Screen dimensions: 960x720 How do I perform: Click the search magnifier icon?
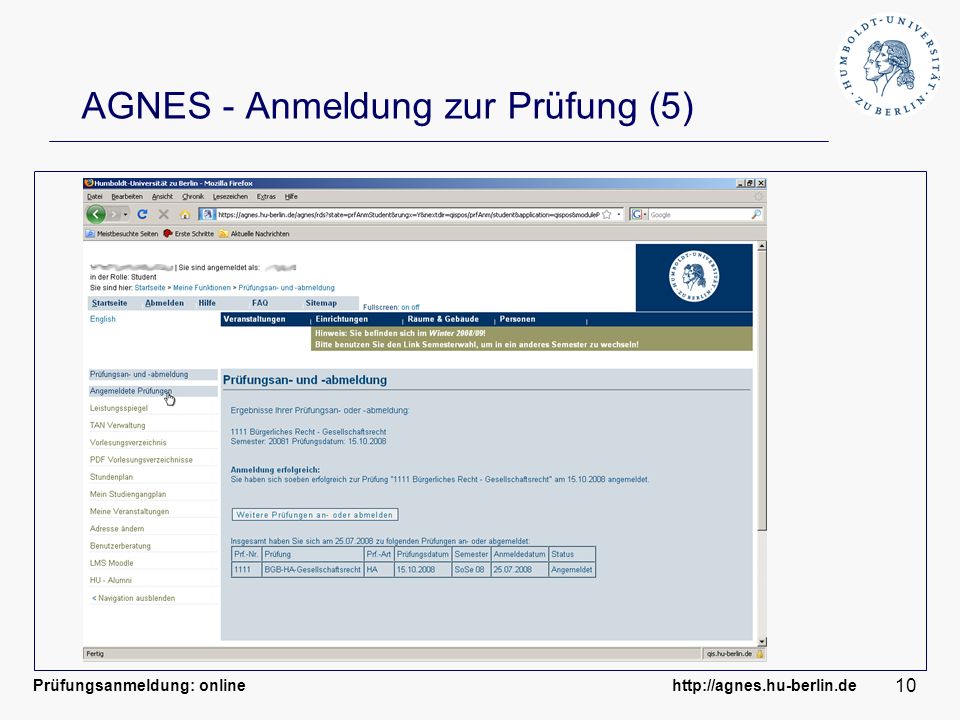[x=756, y=215]
